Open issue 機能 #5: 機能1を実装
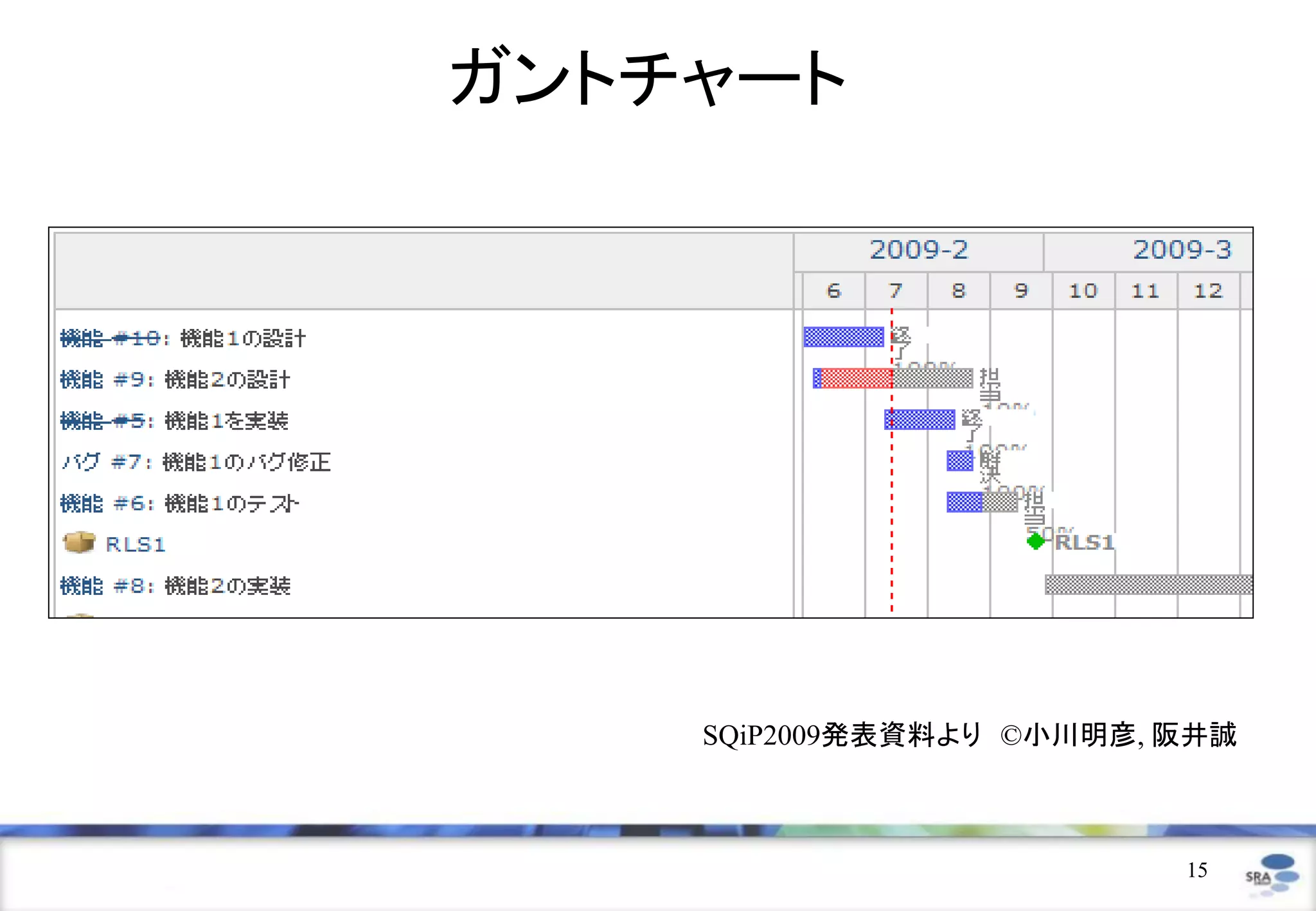The image size is (1316, 911). [174, 421]
